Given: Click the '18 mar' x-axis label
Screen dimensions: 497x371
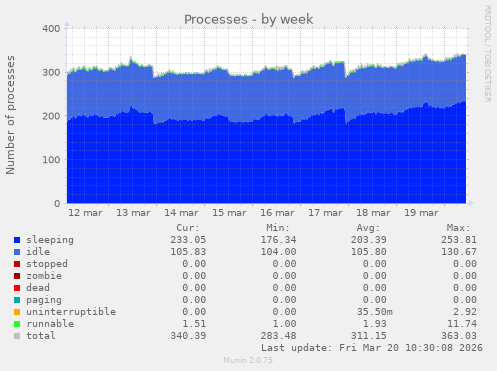Looking at the screenshot, I should point(373,213).
